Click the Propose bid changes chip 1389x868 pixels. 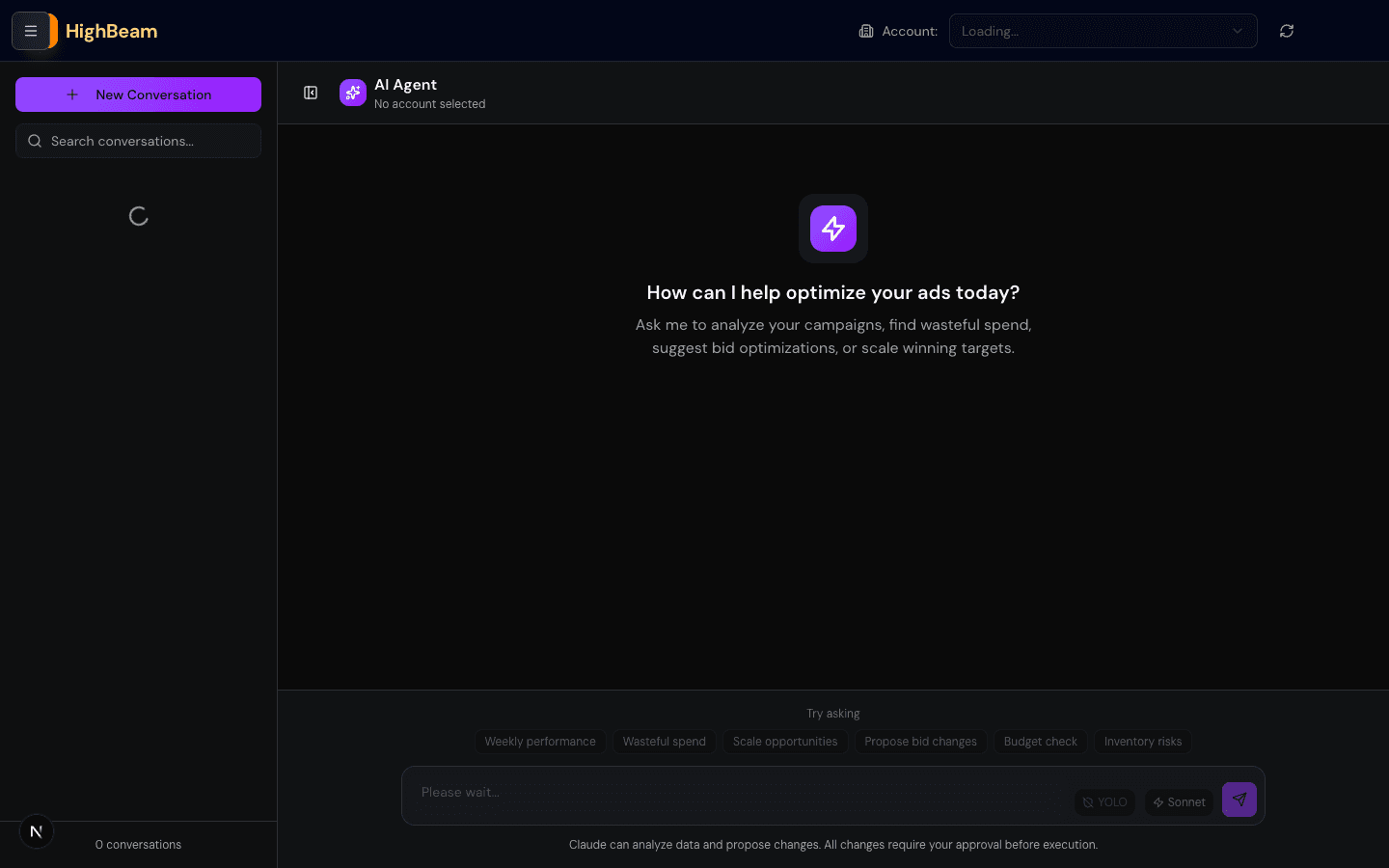920,742
